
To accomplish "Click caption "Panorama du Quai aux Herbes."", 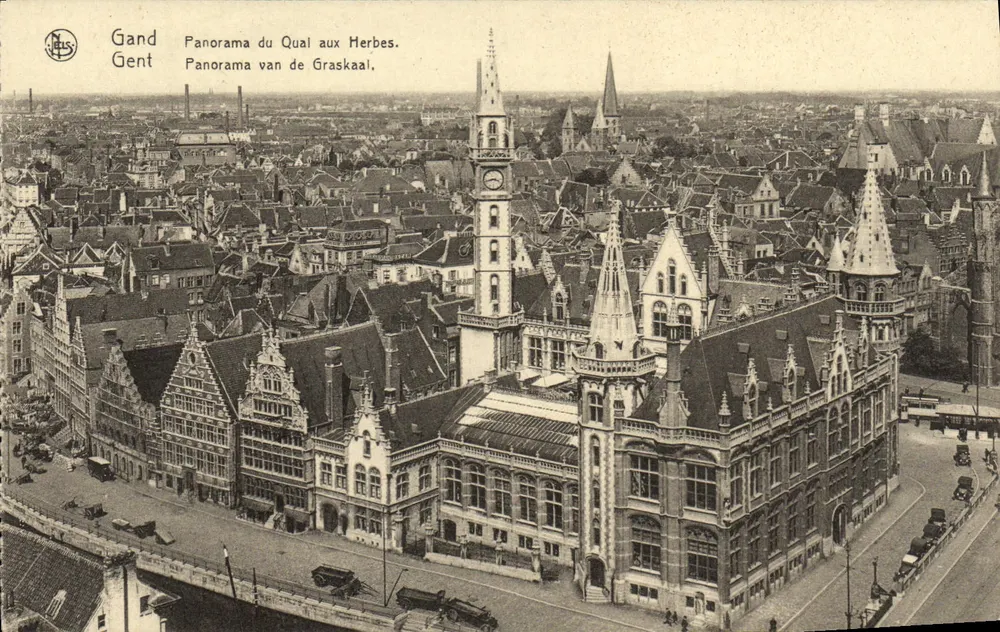I will [x=291, y=43].
